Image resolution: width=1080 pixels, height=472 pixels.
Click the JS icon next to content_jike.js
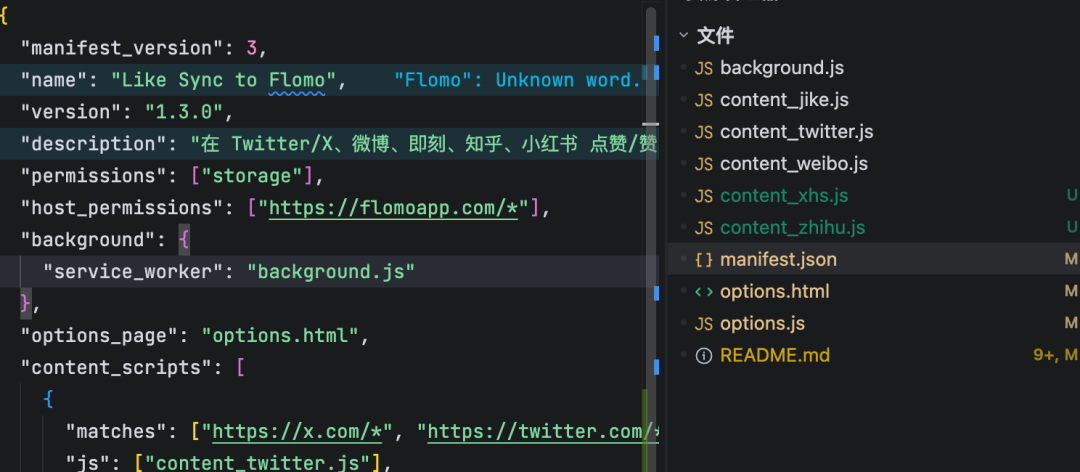704,100
